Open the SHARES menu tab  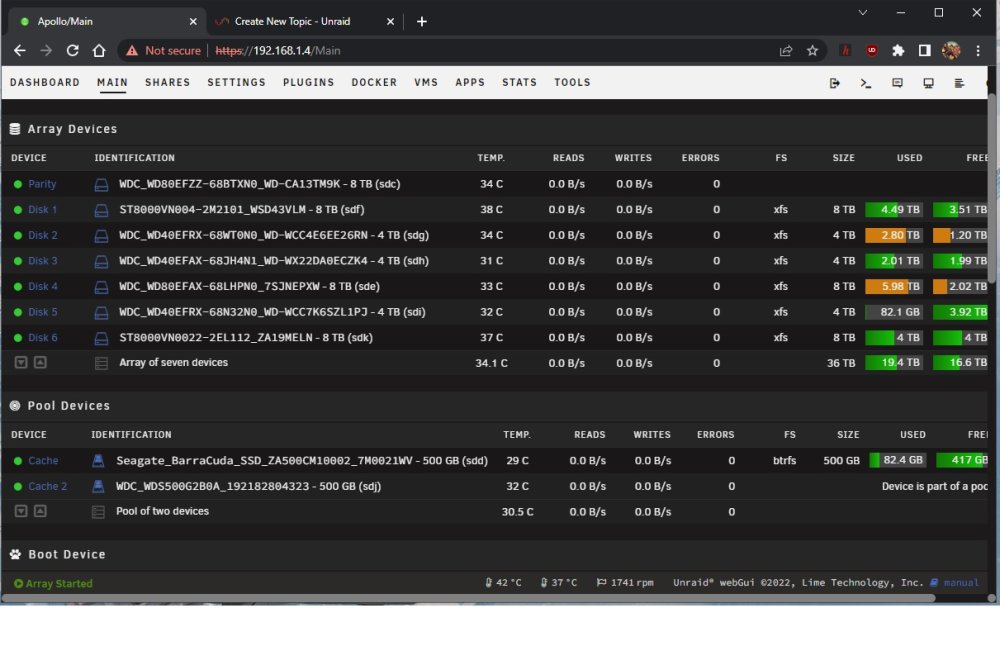[168, 82]
